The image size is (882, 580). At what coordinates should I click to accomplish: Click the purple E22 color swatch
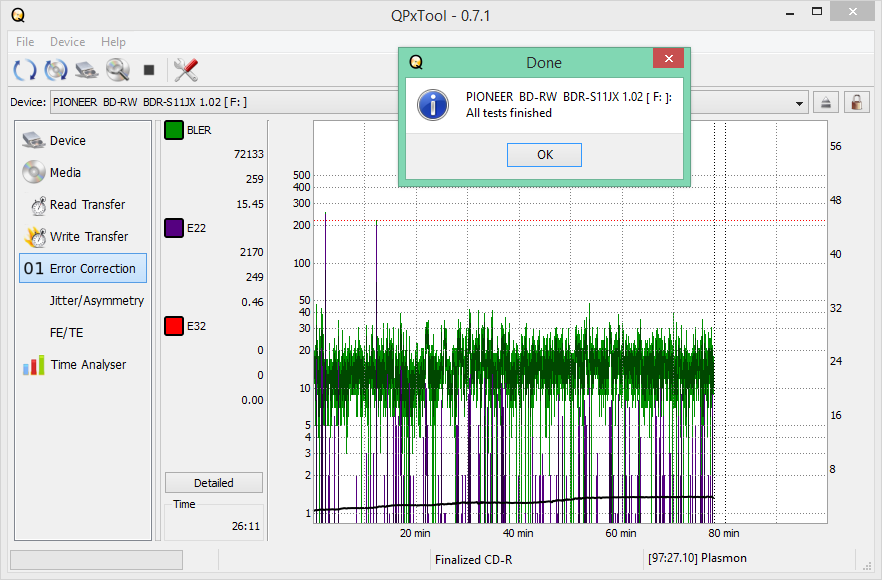tap(174, 228)
